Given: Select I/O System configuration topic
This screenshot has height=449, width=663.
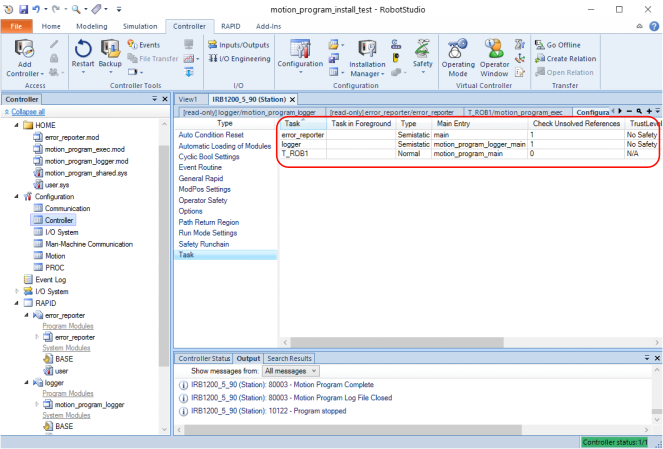Looking at the screenshot, I should coord(56,232).
